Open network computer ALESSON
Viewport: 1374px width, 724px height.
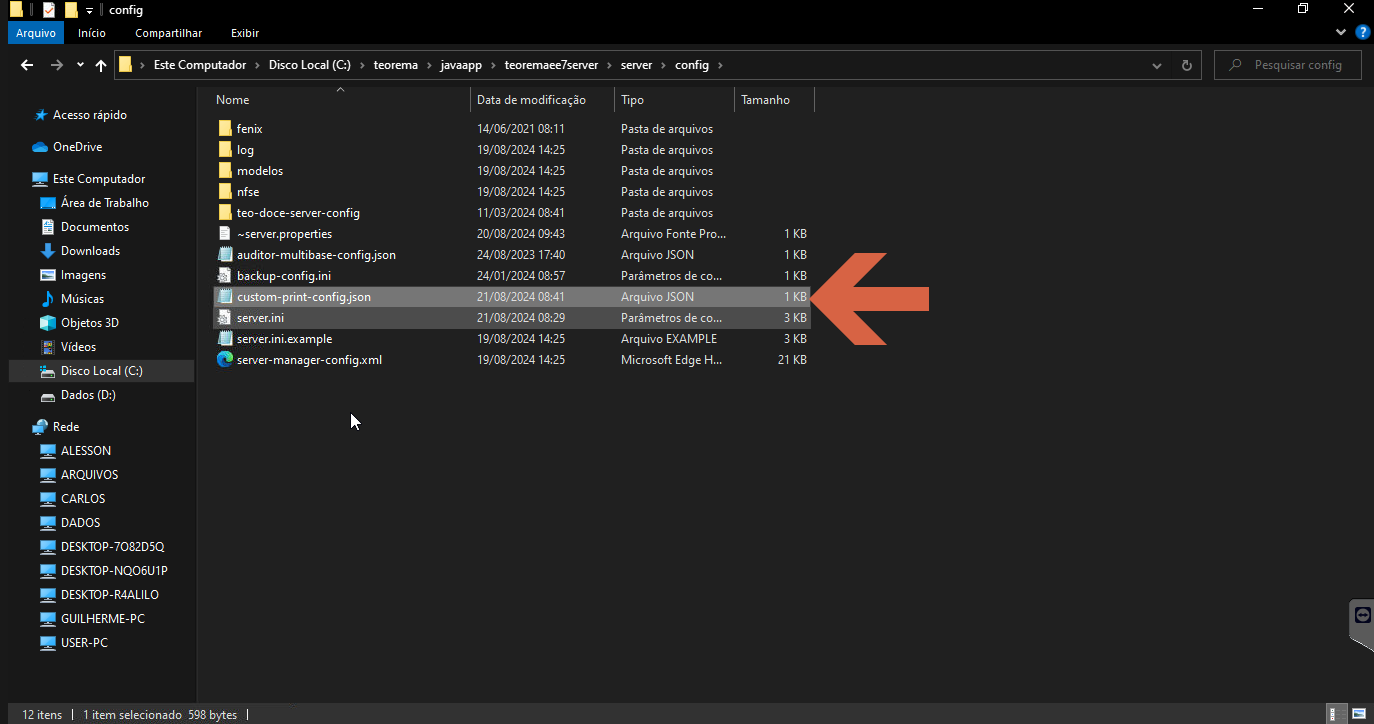[x=86, y=451]
